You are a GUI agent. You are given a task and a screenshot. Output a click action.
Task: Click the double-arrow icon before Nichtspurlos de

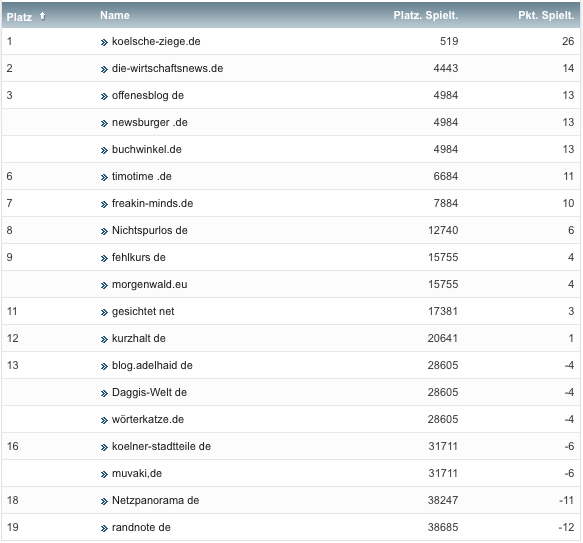tap(104, 231)
